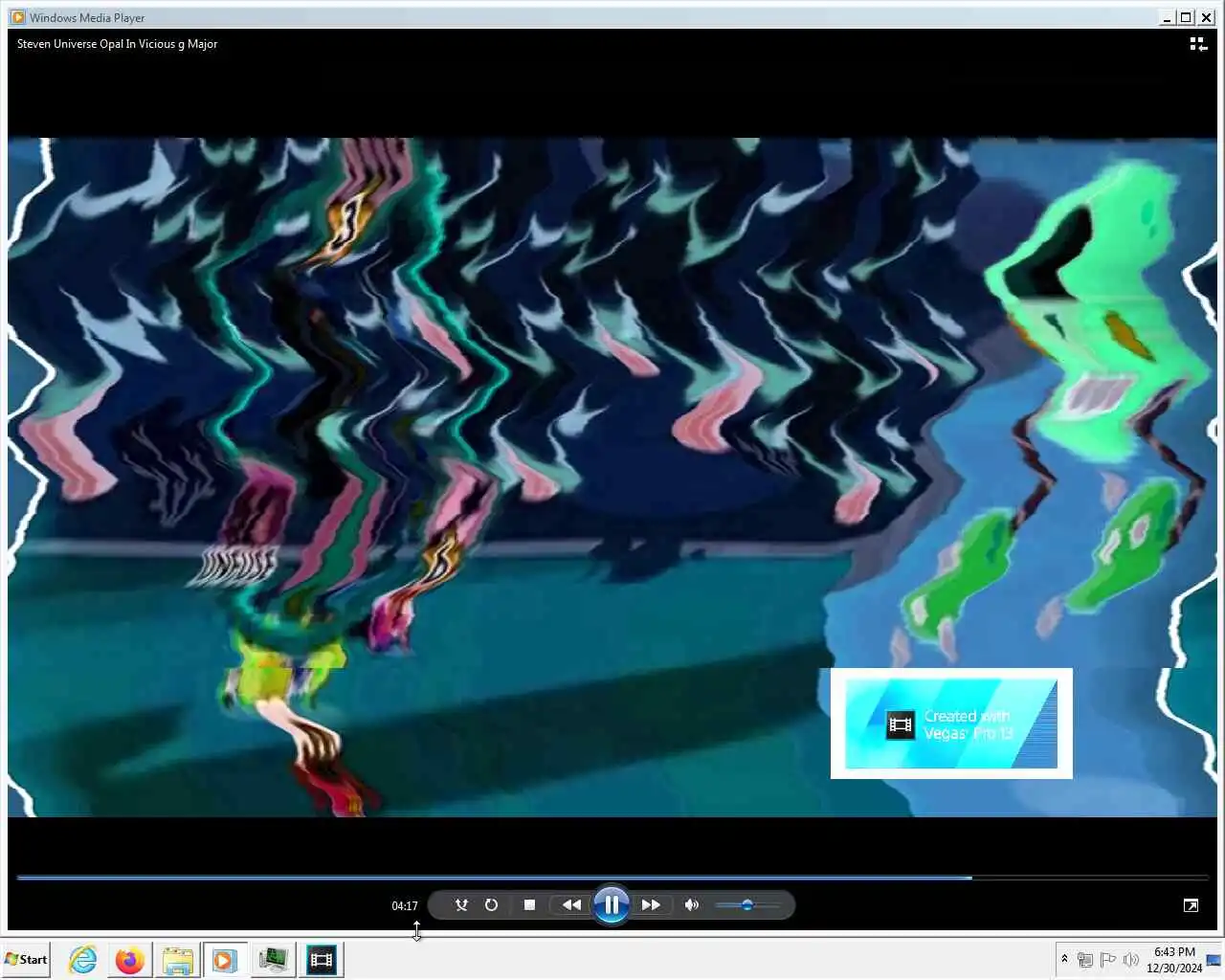Pause the video with the center Pause button
The width and height of the screenshot is (1225, 980).
pyautogui.click(x=611, y=904)
